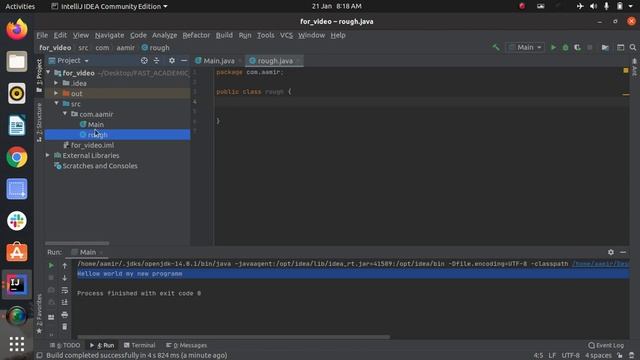Open the VCS menu

click(x=286, y=35)
